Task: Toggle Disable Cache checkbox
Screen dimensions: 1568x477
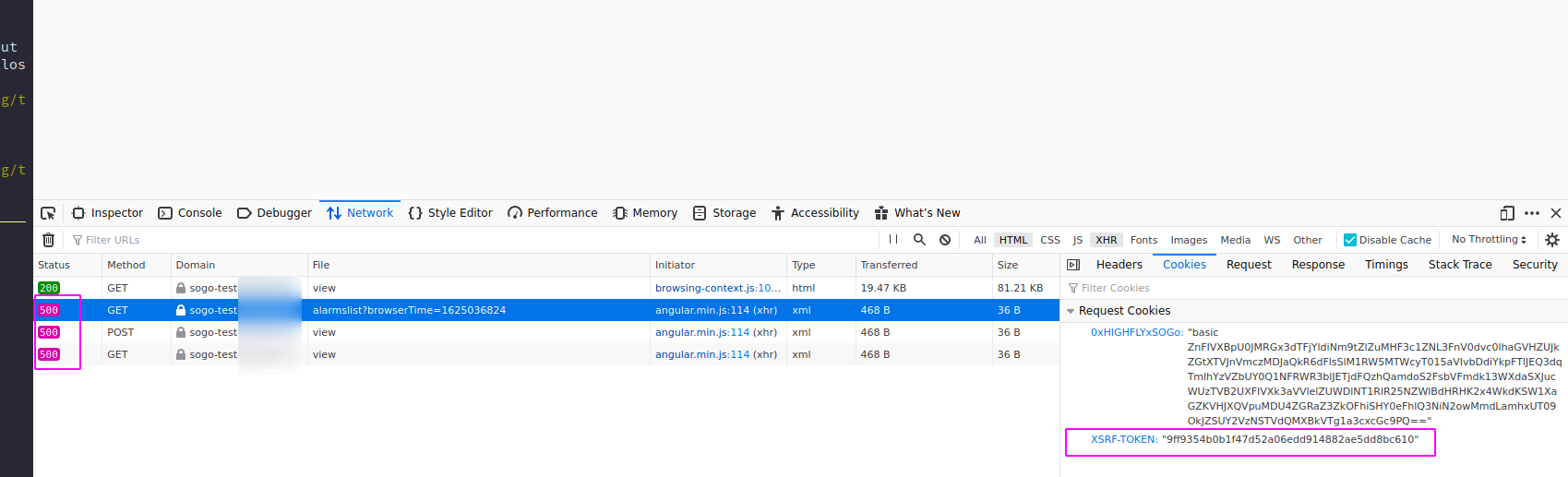Action: pos(1350,240)
